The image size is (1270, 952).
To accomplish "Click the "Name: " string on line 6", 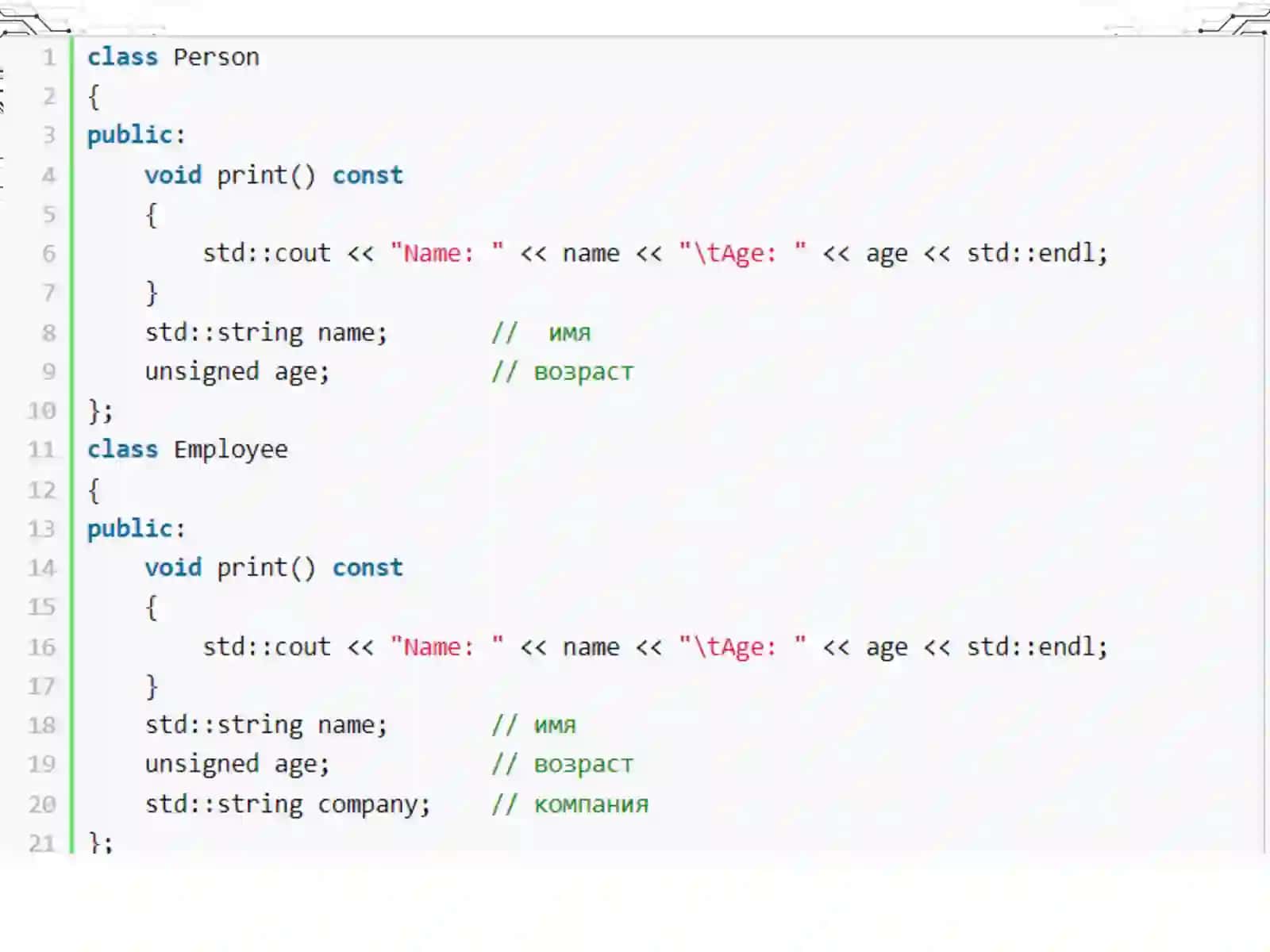I will tap(447, 252).
